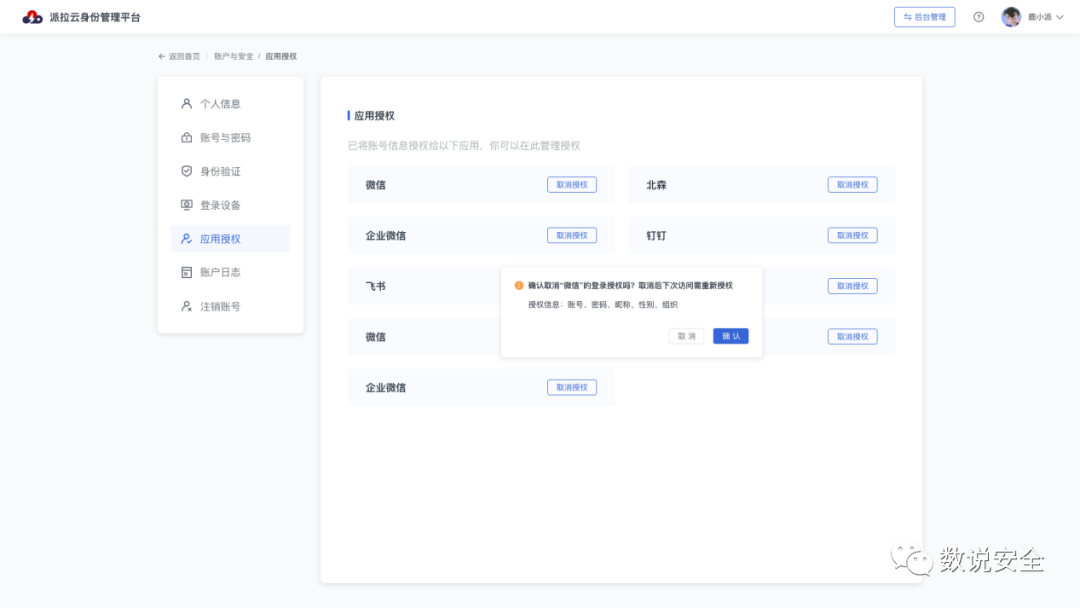Click 取消授权 for first 企业微信
Image resolution: width=1080 pixels, height=608 pixels.
(572, 235)
